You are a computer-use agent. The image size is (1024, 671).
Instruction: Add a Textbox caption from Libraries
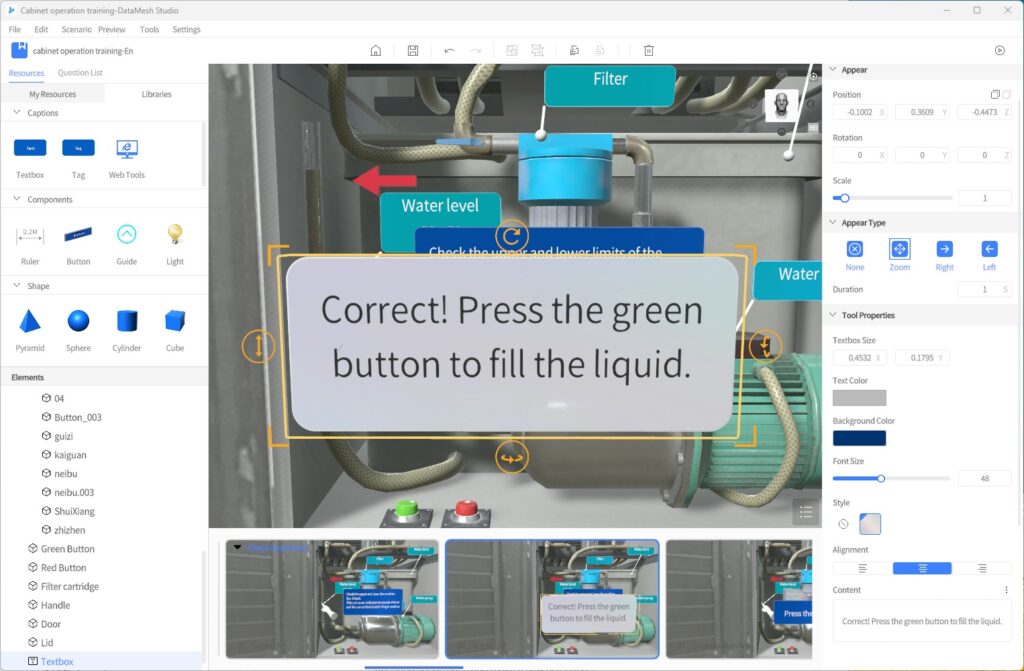coord(30,149)
